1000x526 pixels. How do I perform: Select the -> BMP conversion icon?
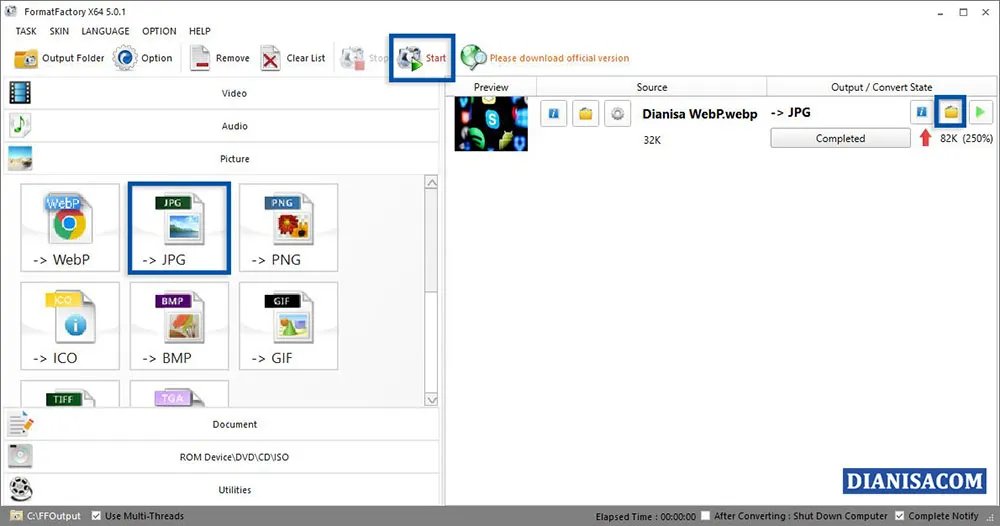179,326
